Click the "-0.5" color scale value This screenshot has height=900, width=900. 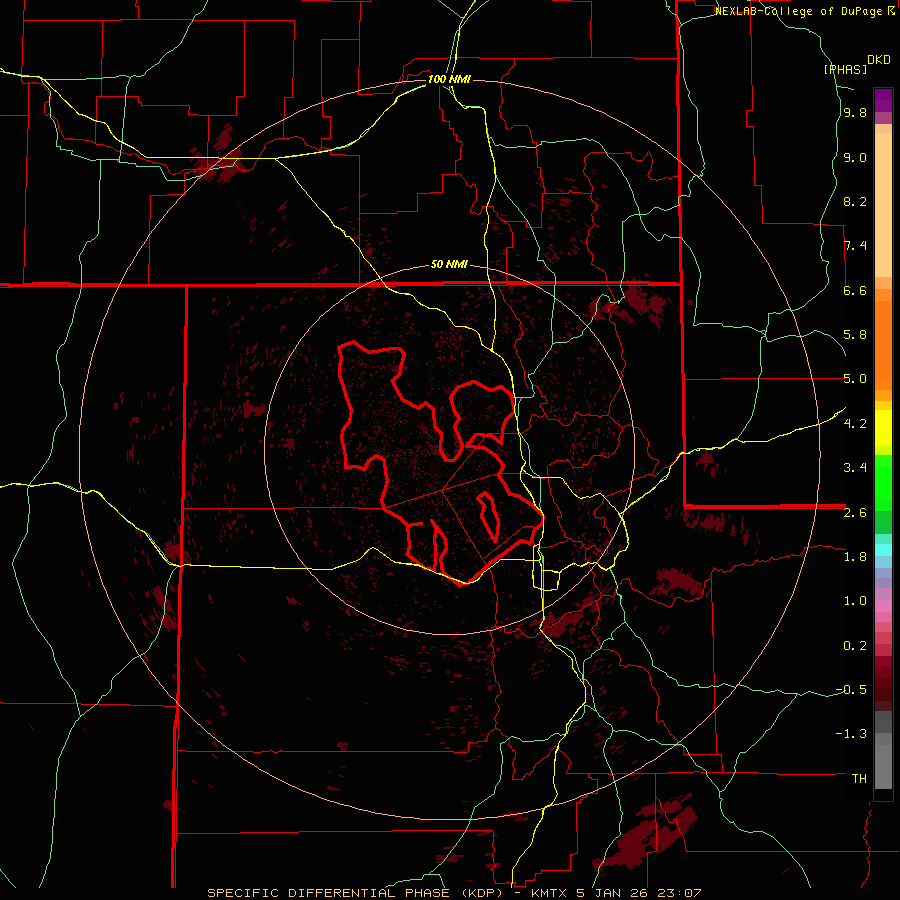pos(851,690)
